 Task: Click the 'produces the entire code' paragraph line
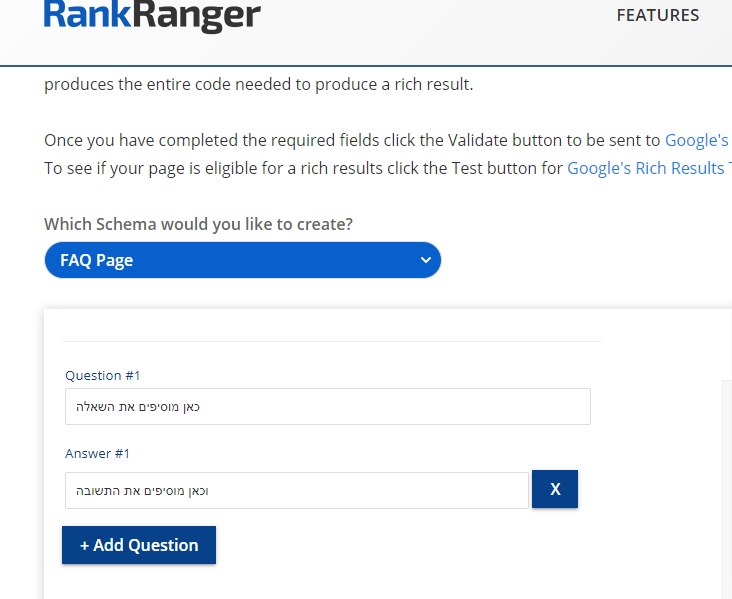pos(258,84)
